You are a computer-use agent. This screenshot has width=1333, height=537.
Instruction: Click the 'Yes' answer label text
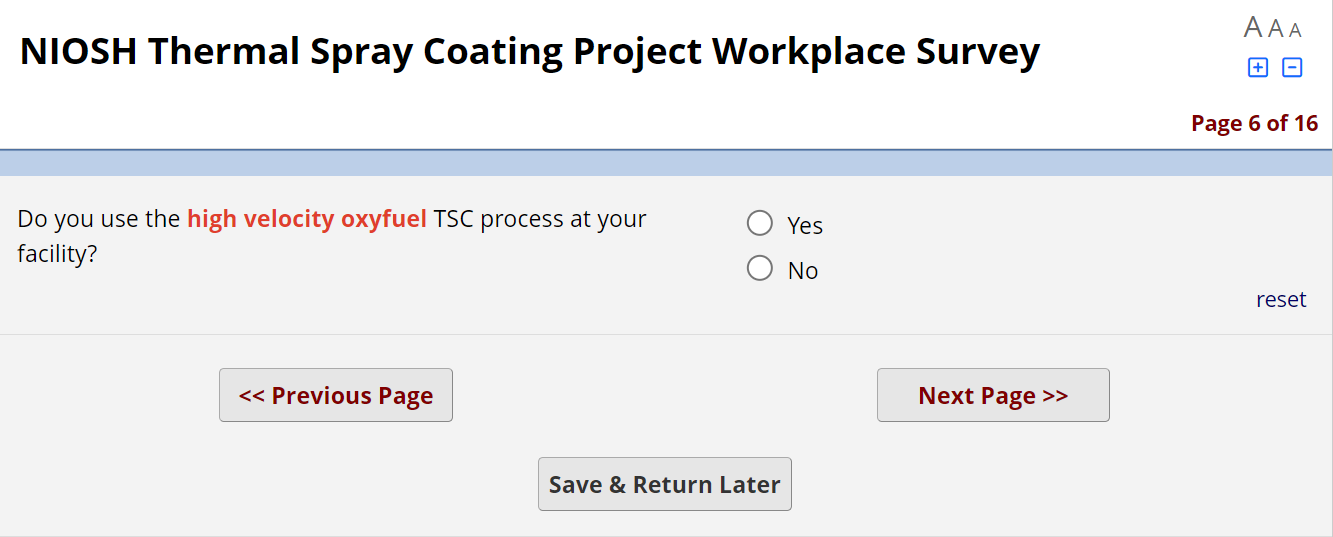click(804, 226)
